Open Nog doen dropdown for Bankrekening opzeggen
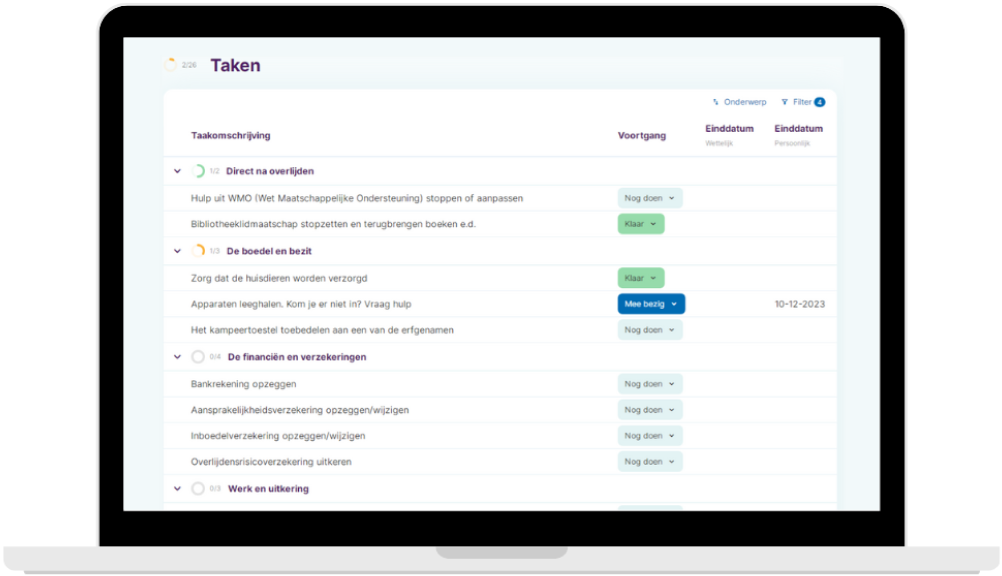Image resolution: width=1002 pixels, height=576 pixels. coord(650,384)
